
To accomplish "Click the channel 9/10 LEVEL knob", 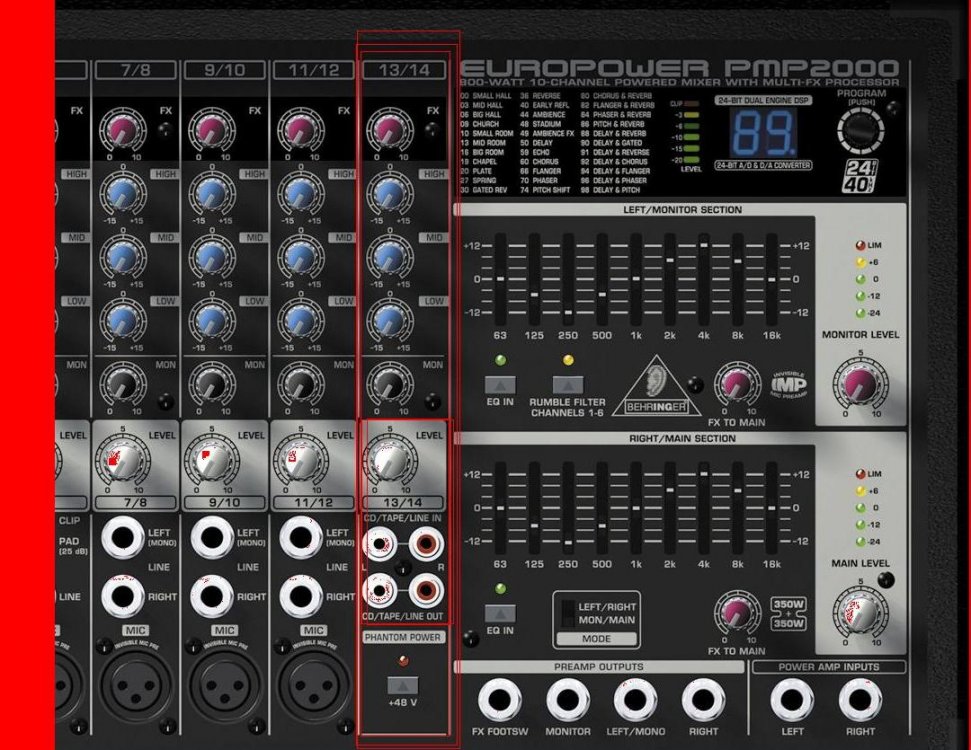I will pos(212,461).
